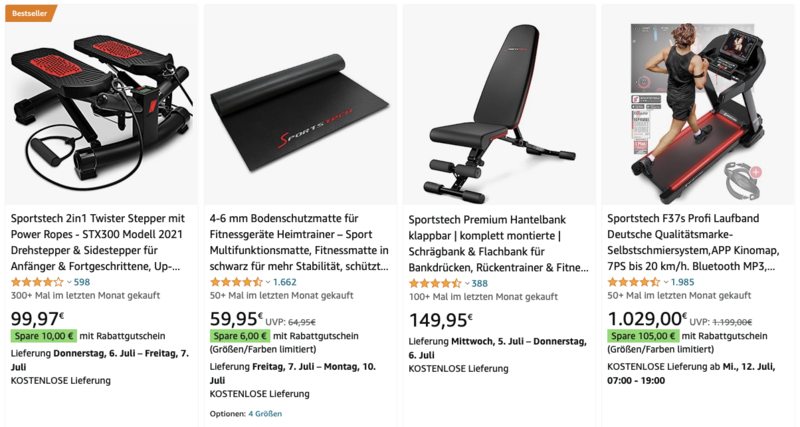Screen dimensions: 800x427
Task: Open the Twister Stepper product image
Action: pos(100,105)
